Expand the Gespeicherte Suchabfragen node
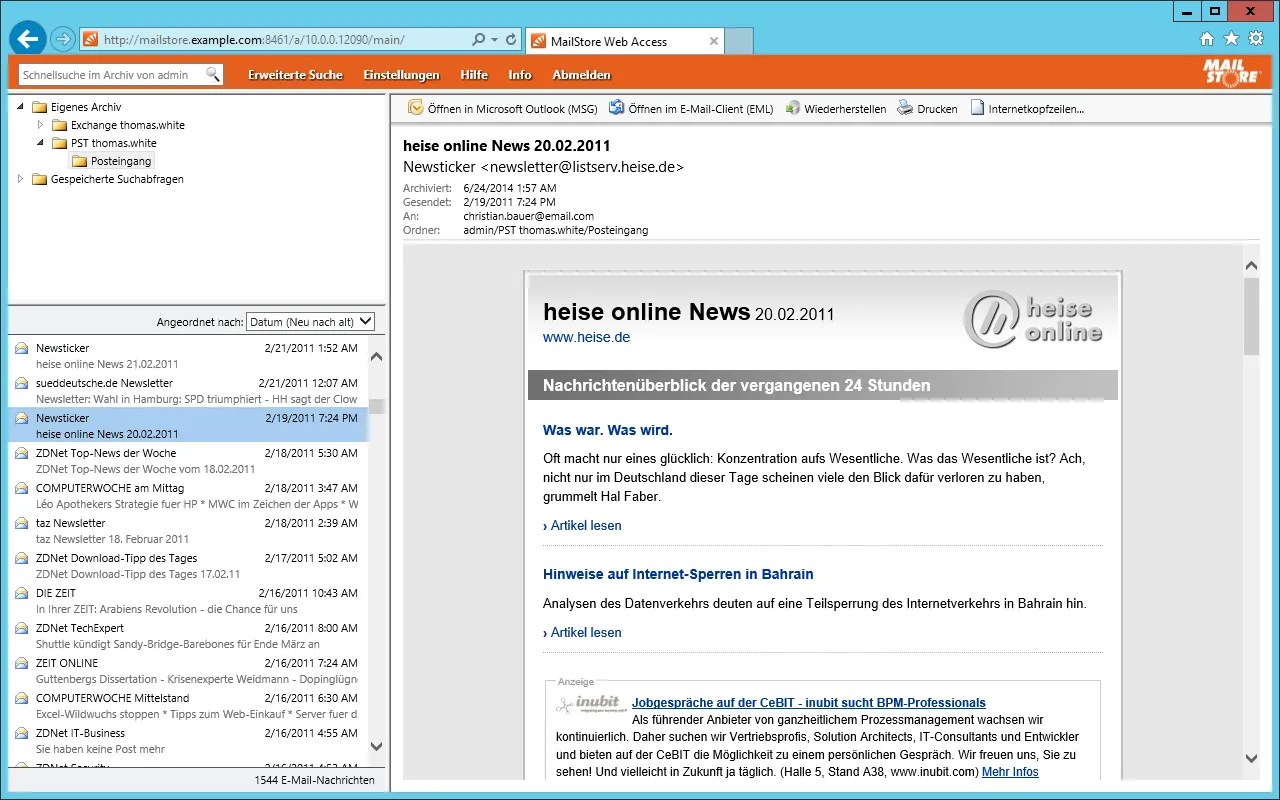This screenshot has height=800, width=1280. pos(20,179)
